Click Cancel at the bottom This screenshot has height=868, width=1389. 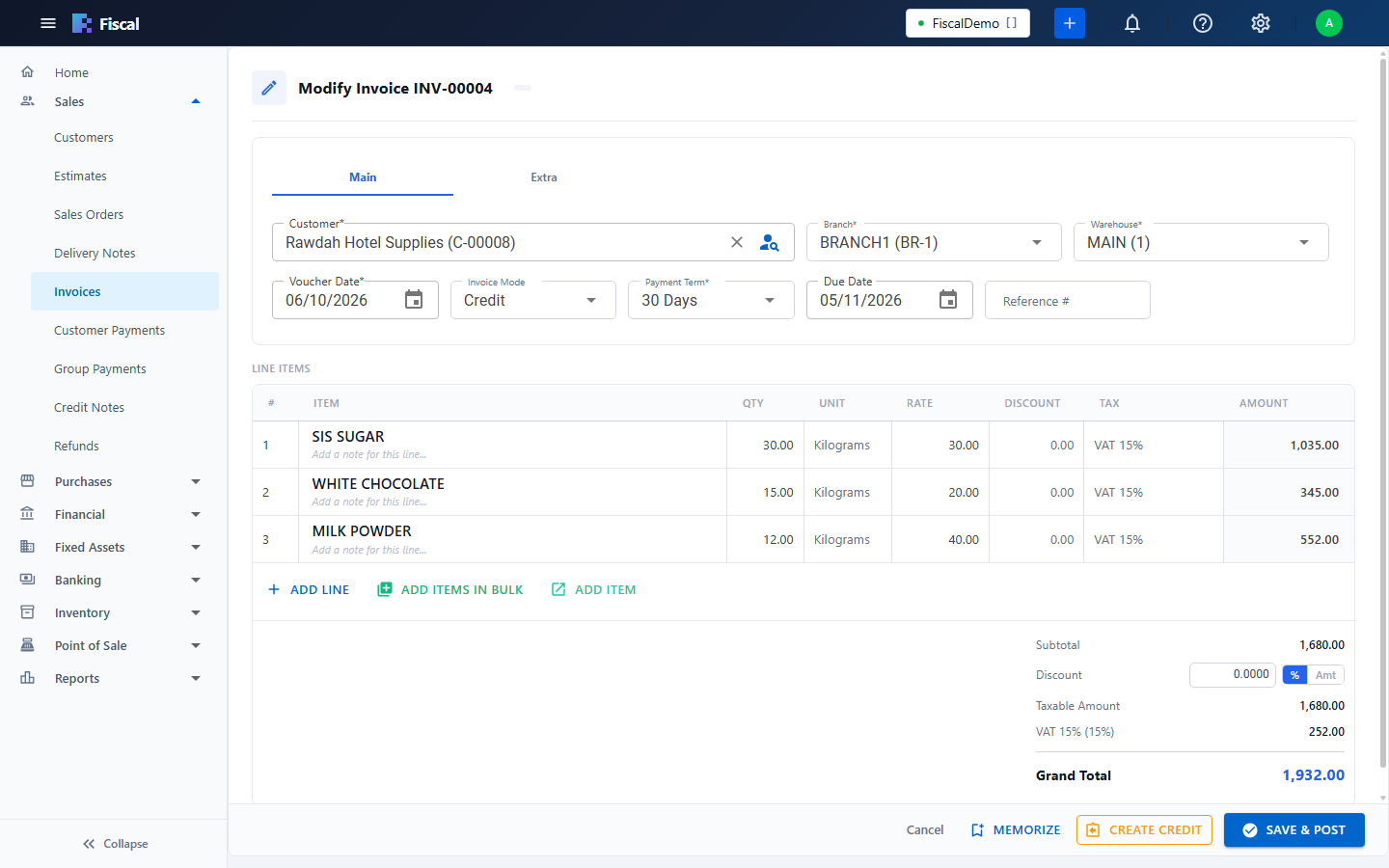[x=925, y=830]
